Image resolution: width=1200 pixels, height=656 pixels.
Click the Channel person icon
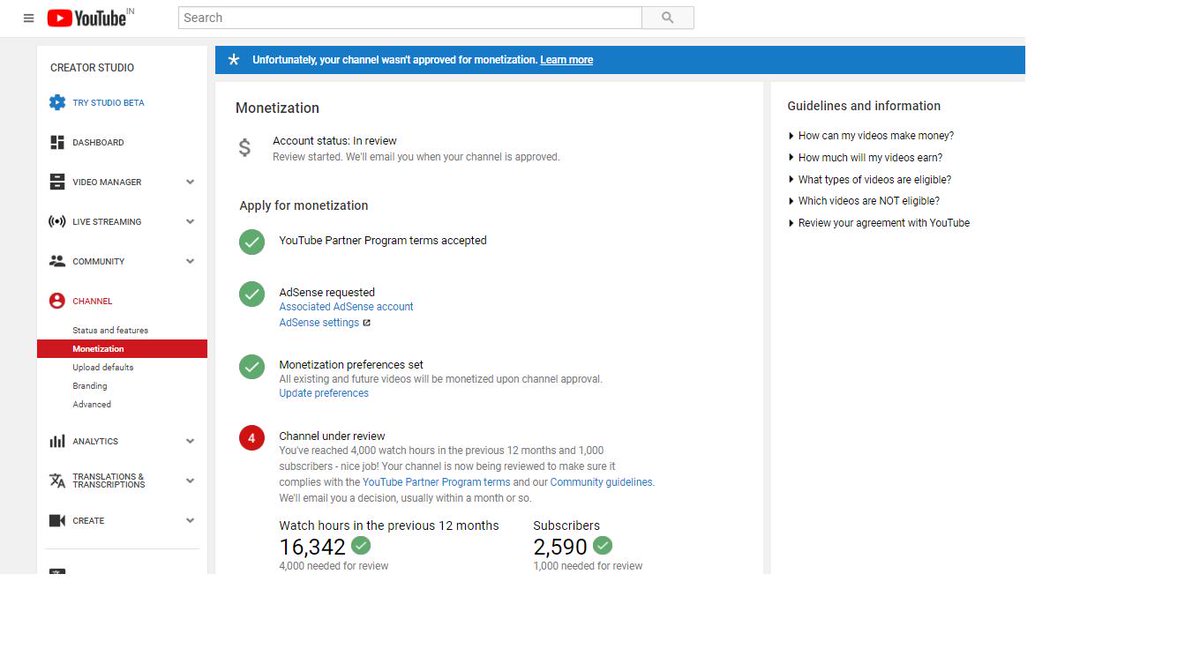(57, 301)
